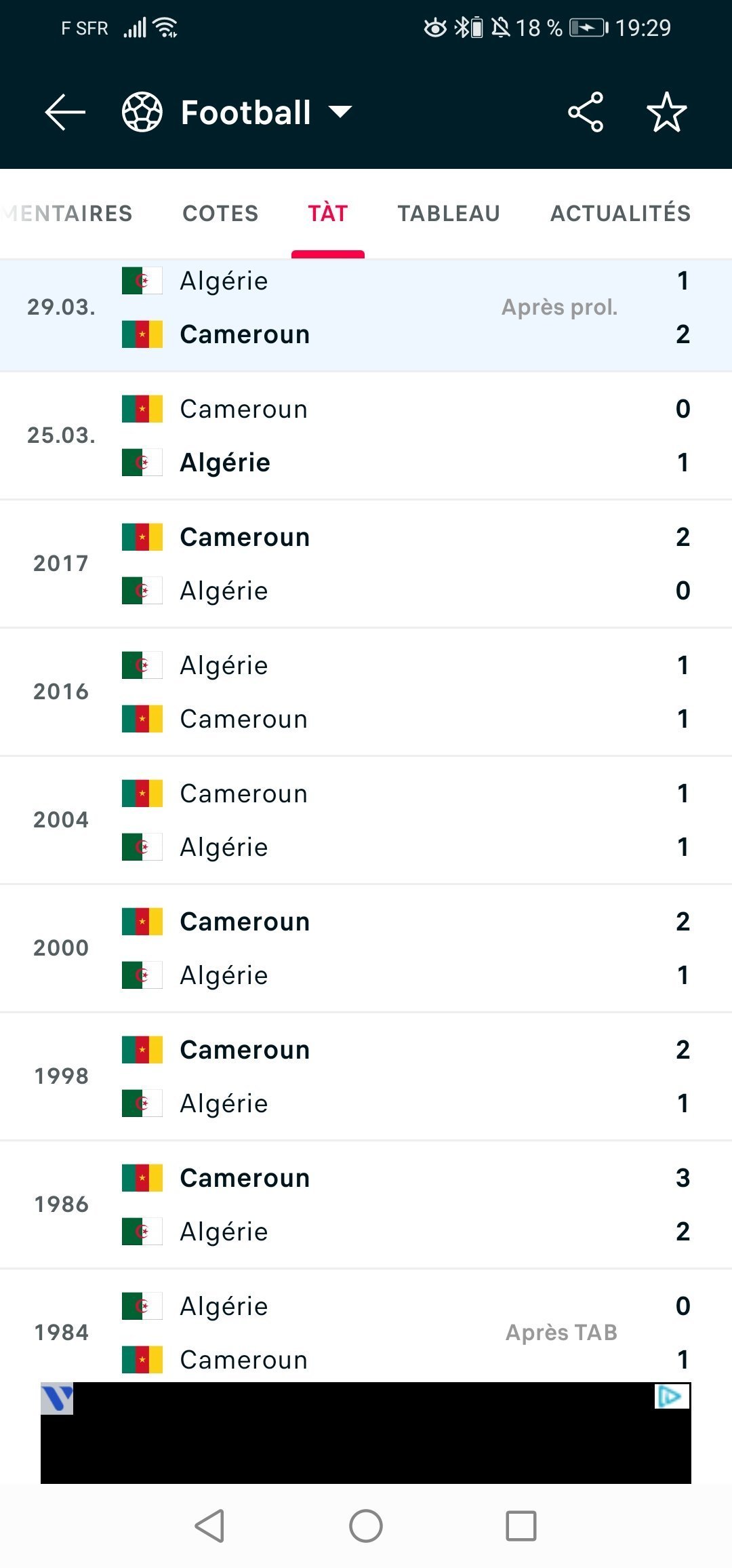Open the 25.03. Cameroun vs Algérie match

(x=366, y=435)
